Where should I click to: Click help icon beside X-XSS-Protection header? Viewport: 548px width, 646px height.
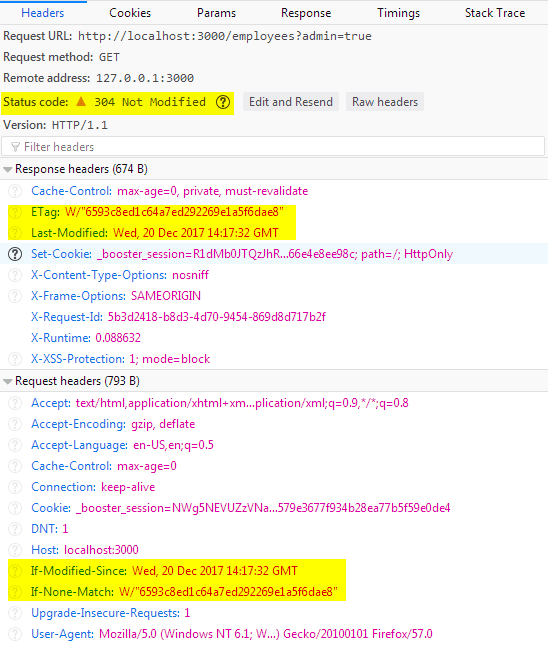(15, 359)
